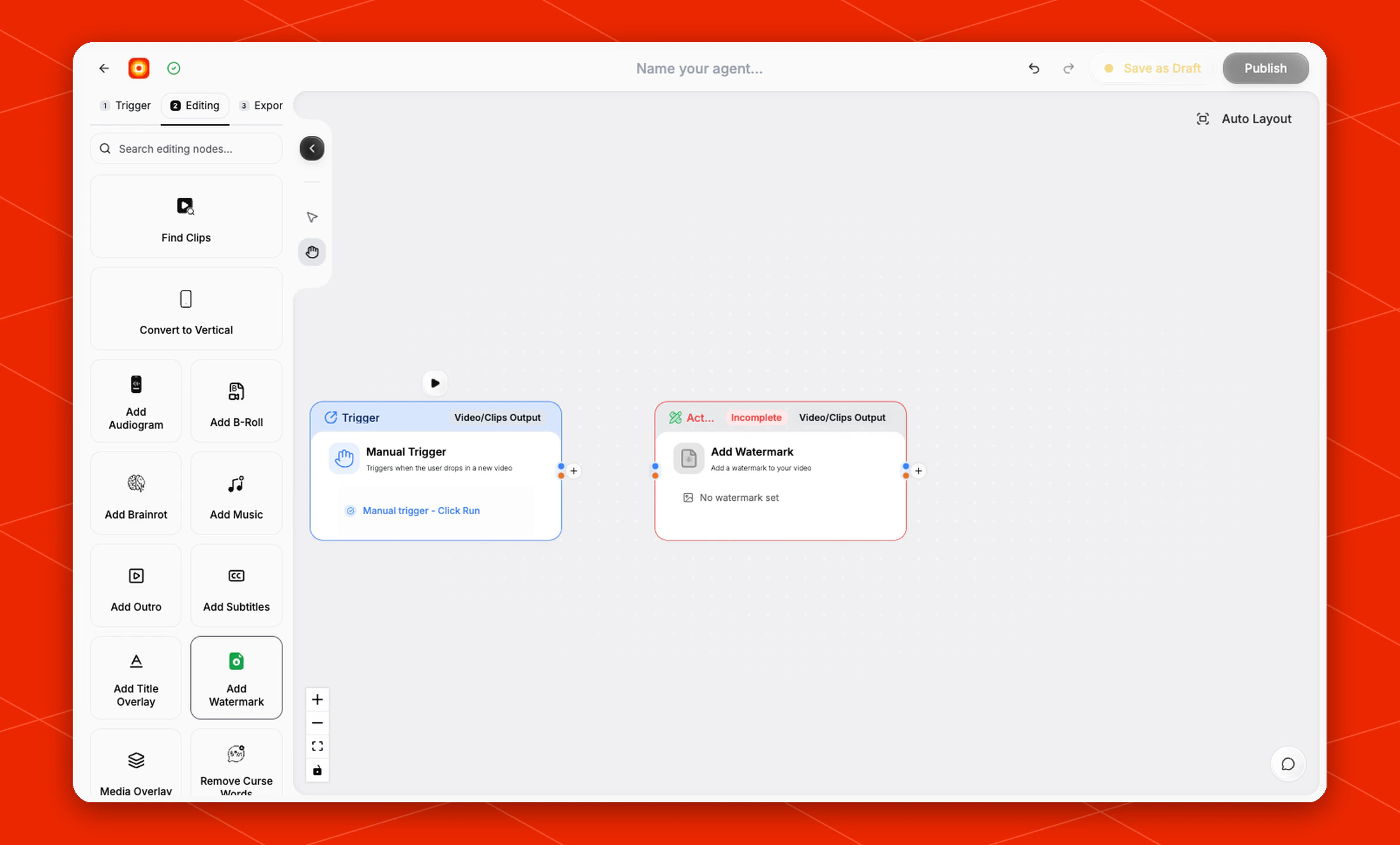
Task: Add the Music node
Action: click(x=236, y=494)
